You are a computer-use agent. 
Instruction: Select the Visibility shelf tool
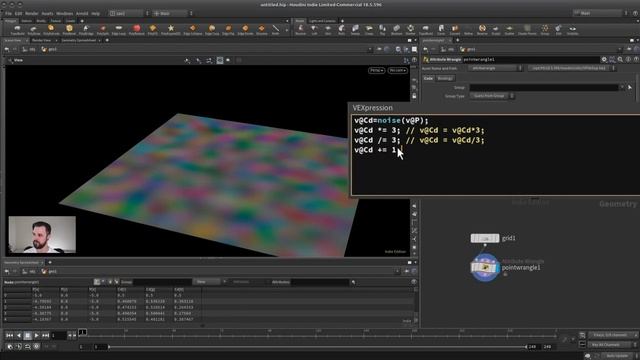tap(573, 30)
